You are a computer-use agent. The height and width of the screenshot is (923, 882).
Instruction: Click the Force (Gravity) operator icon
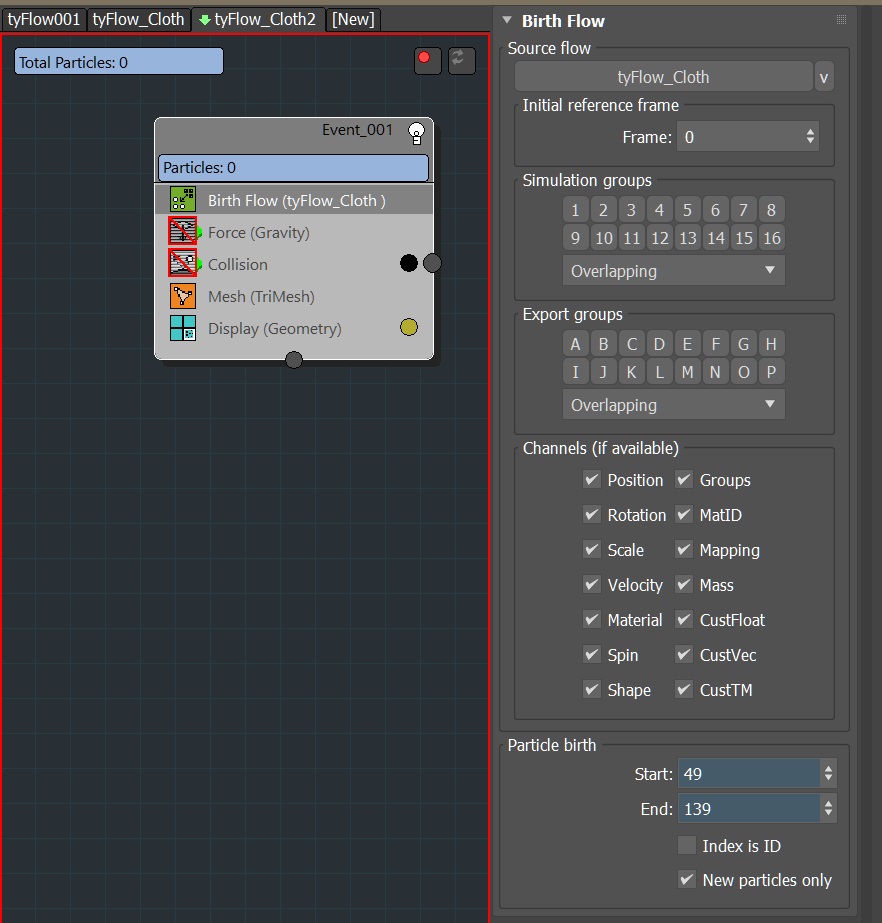pyautogui.click(x=182, y=232)
